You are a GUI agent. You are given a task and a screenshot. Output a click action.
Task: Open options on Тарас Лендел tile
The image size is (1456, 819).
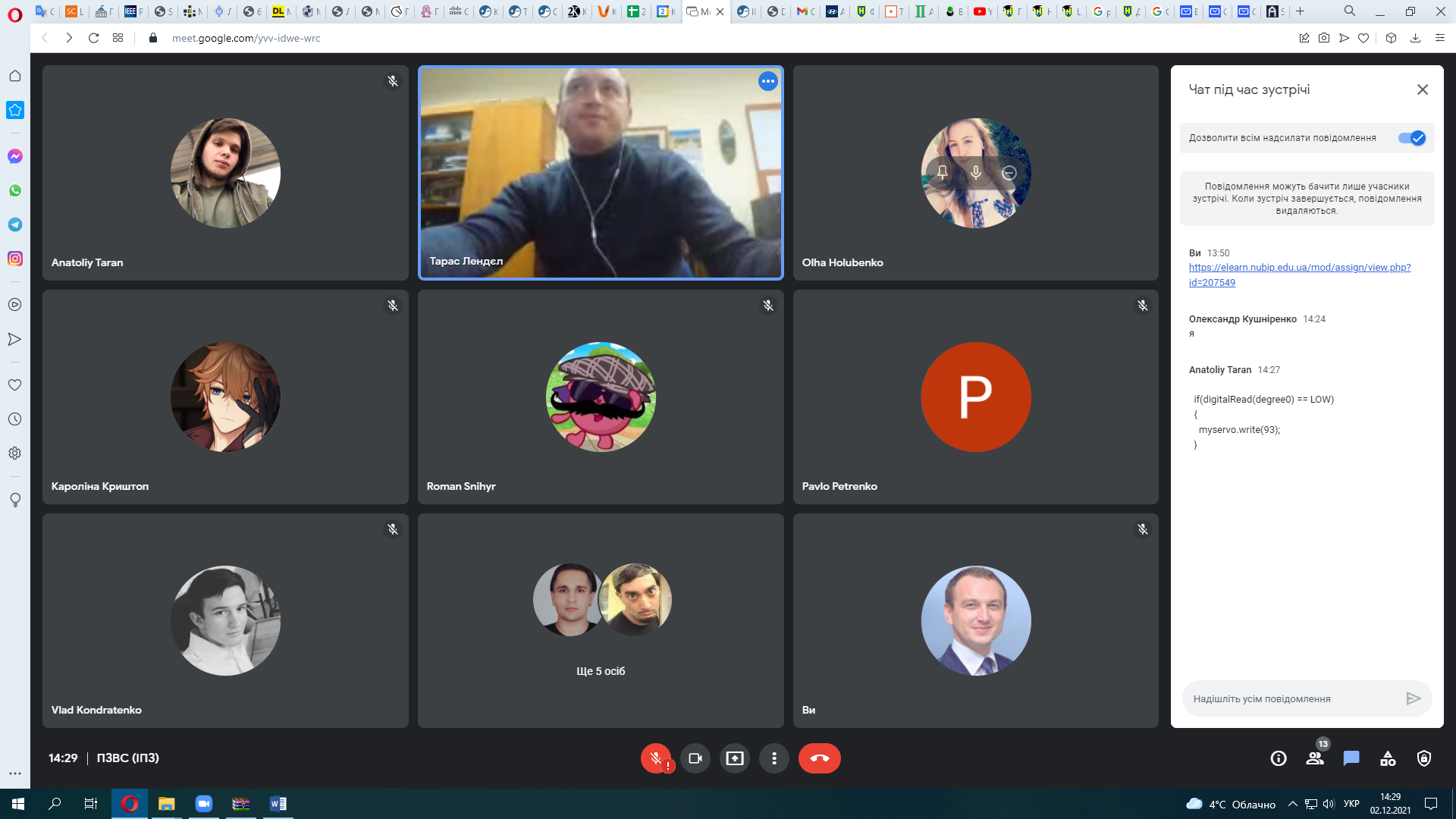tap(767, 81)
